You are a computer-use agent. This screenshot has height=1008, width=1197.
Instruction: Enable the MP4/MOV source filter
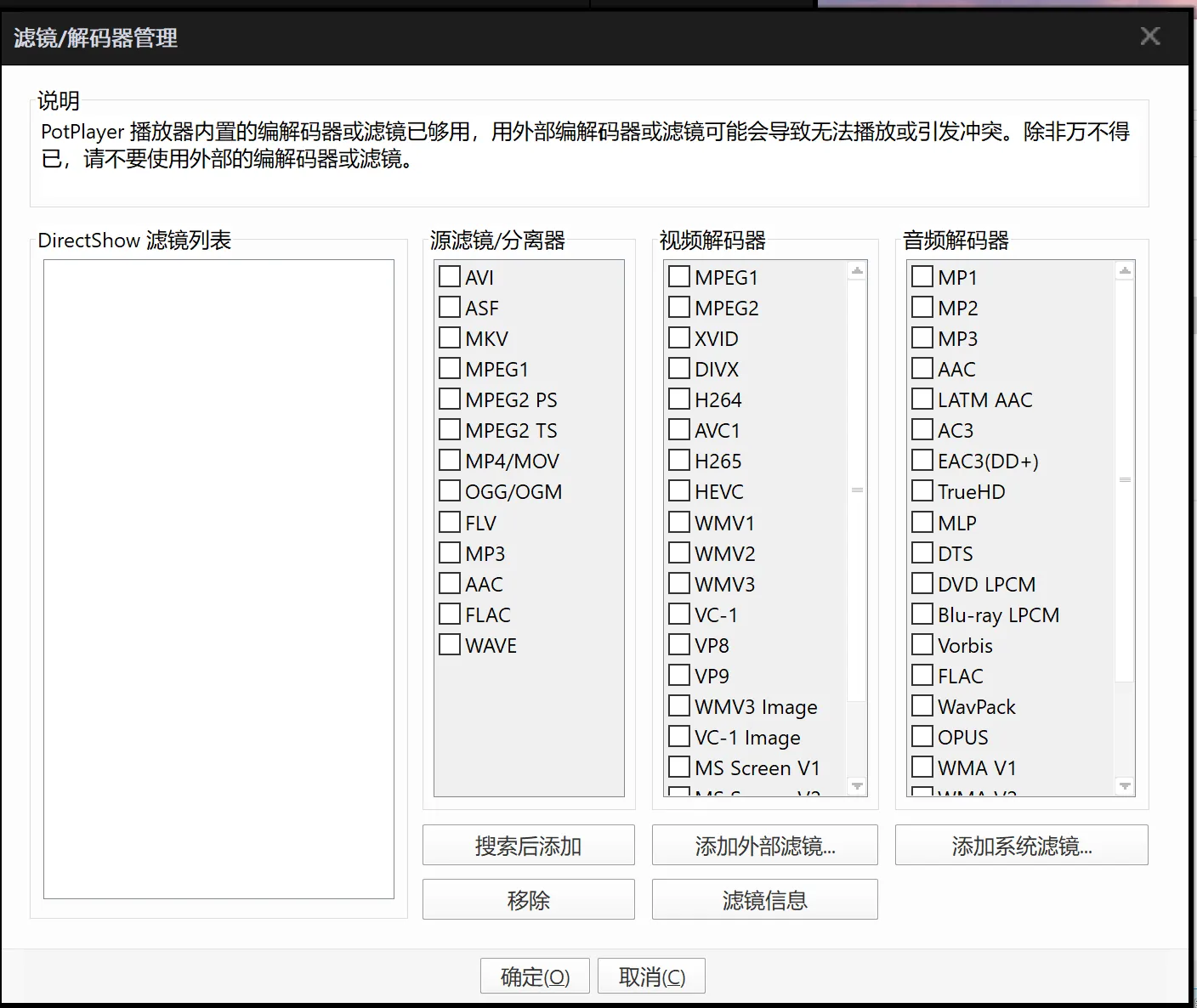coord(449,460)
